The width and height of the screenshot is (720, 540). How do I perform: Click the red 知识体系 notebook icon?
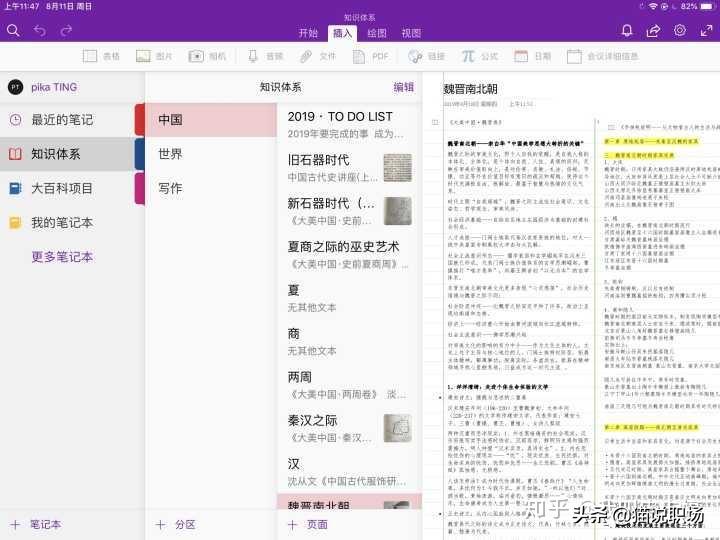coord(15,154)
